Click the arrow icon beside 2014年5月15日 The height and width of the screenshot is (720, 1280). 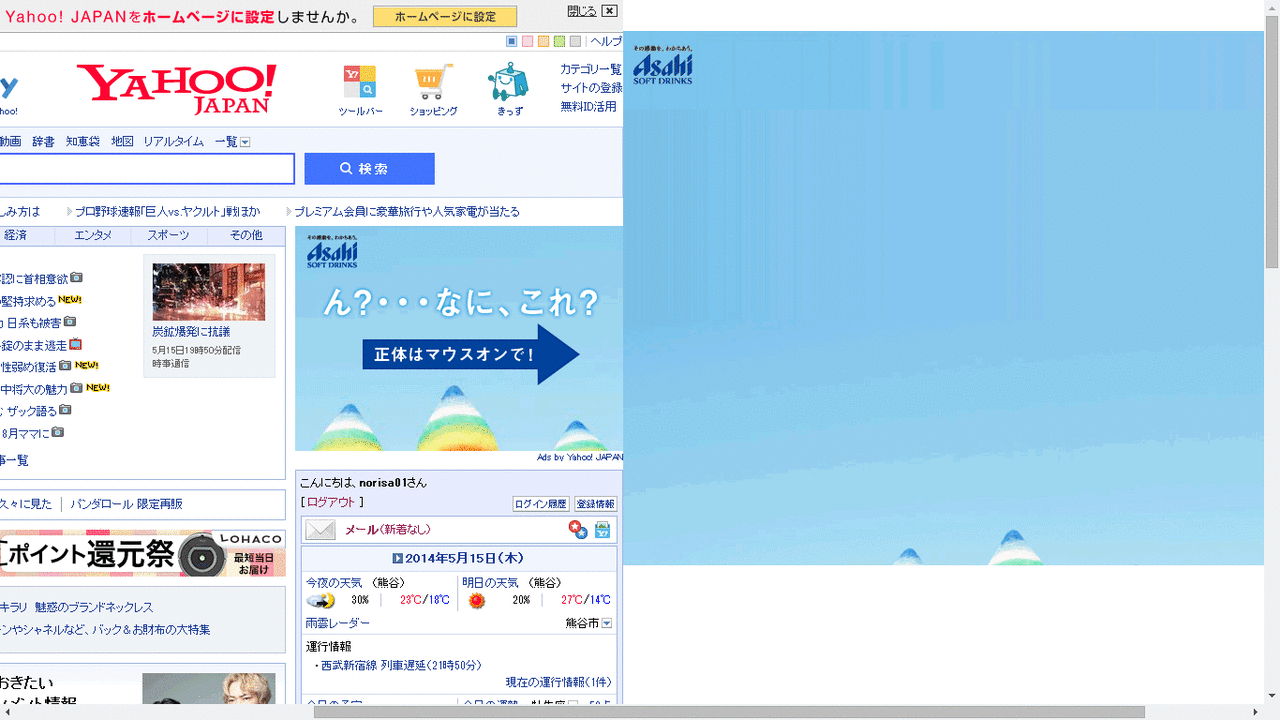click(x=398, y=559)
